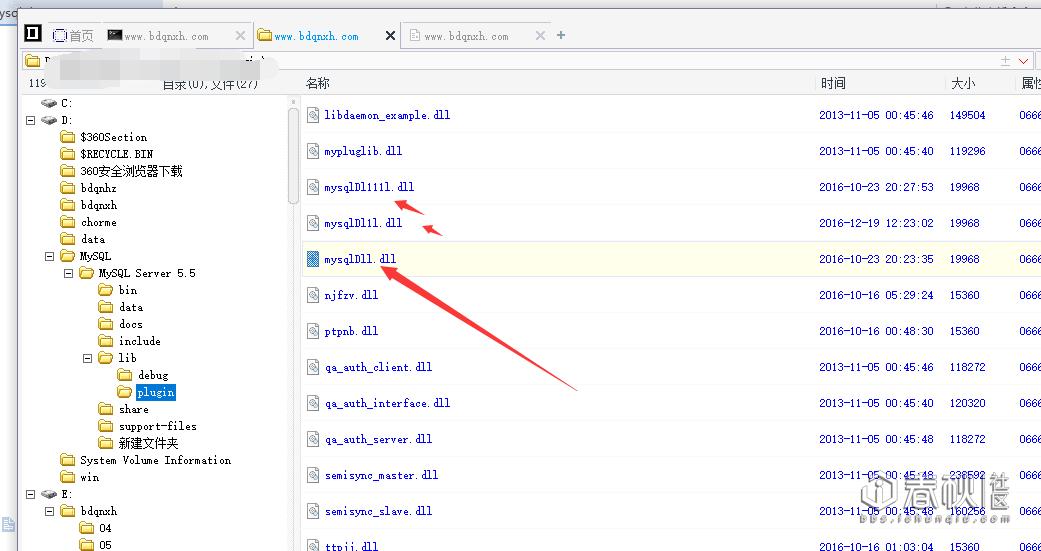
Task: Click the $RECYCLE.BIN folder icon
Action: tap(68, 154)
